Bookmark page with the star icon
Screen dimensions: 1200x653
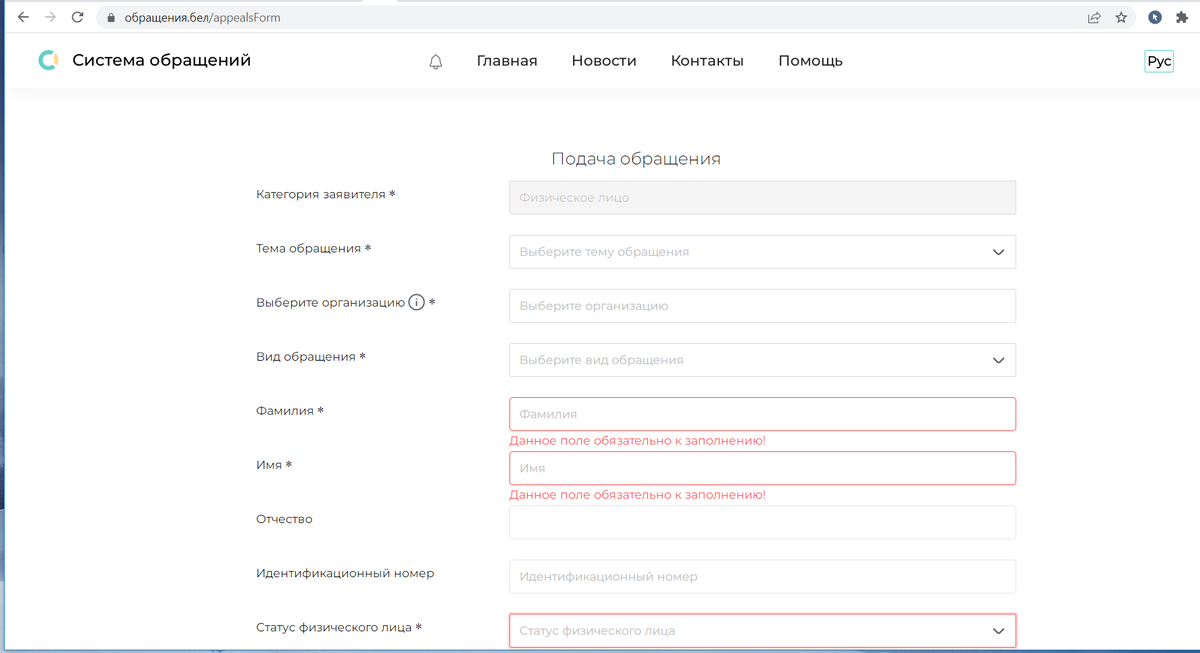[x=1121, y=17]
